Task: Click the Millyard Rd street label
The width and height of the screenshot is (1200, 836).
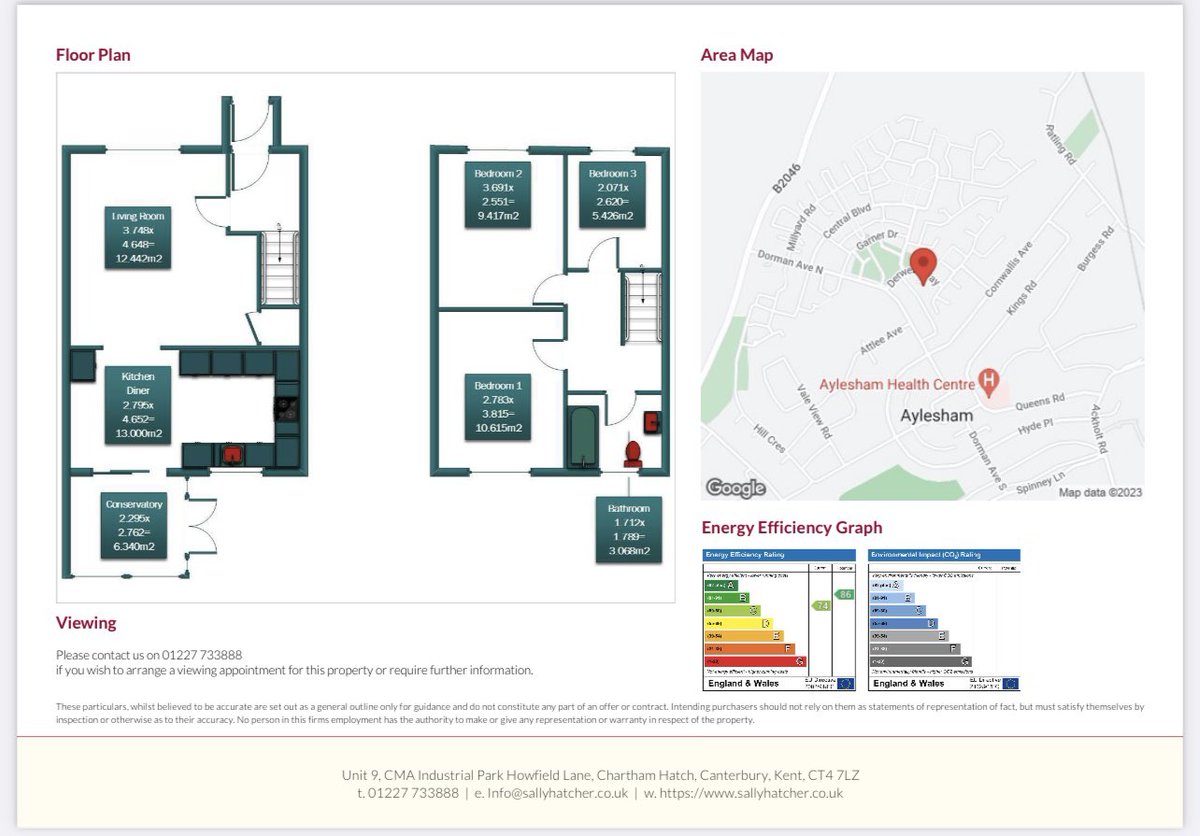Action: [x=803, y=229]
